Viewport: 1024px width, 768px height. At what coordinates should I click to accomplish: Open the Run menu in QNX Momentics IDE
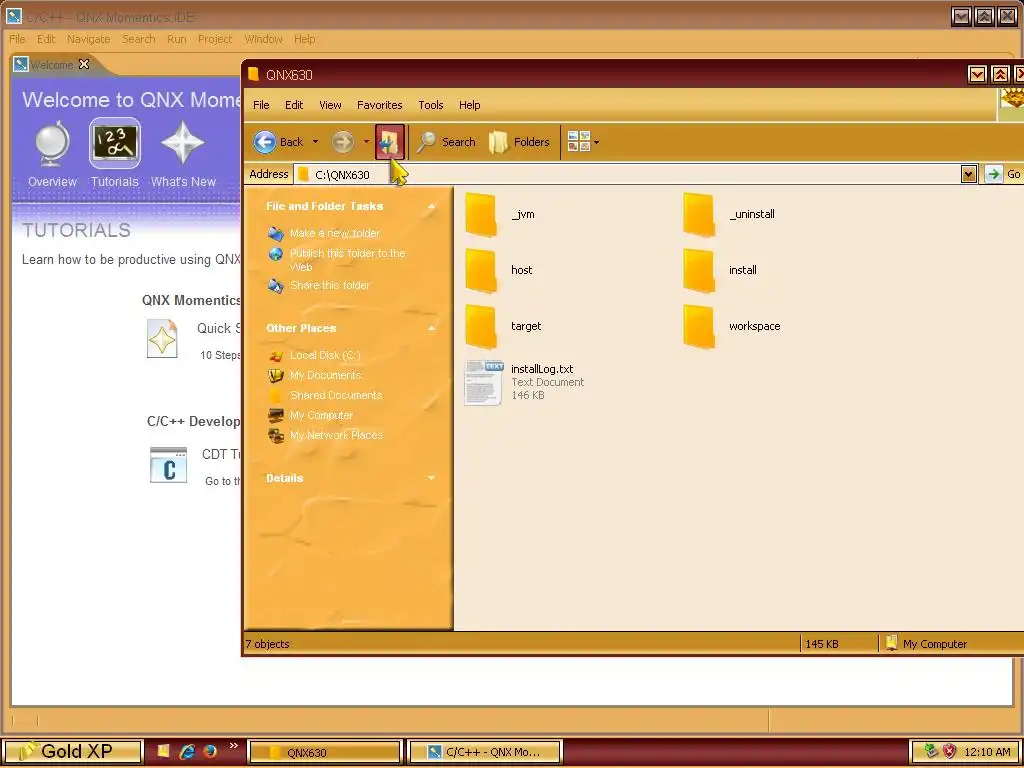tap(176, 39)
